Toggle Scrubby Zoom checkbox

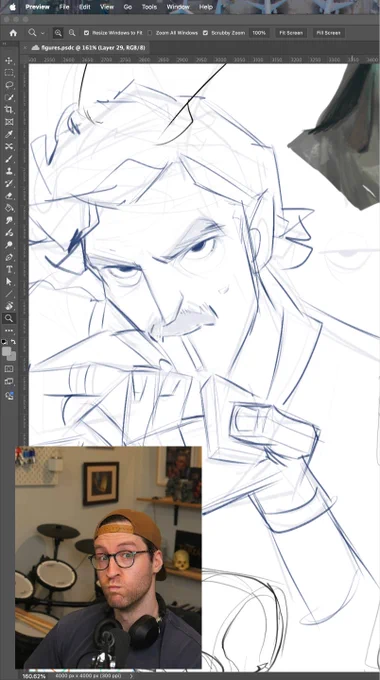click(x=205, y=33)
